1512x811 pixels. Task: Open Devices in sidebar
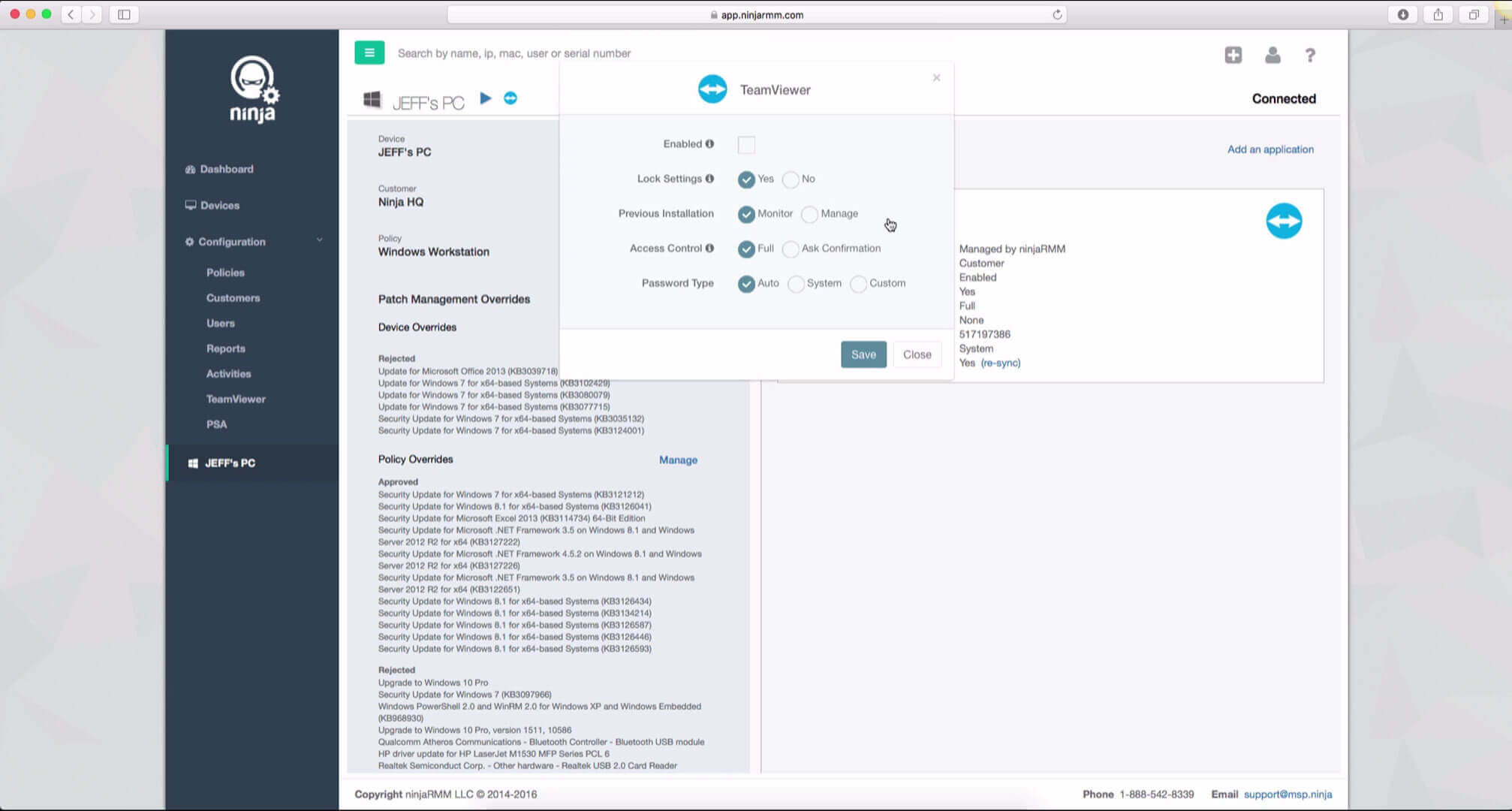tap(219, 205)
